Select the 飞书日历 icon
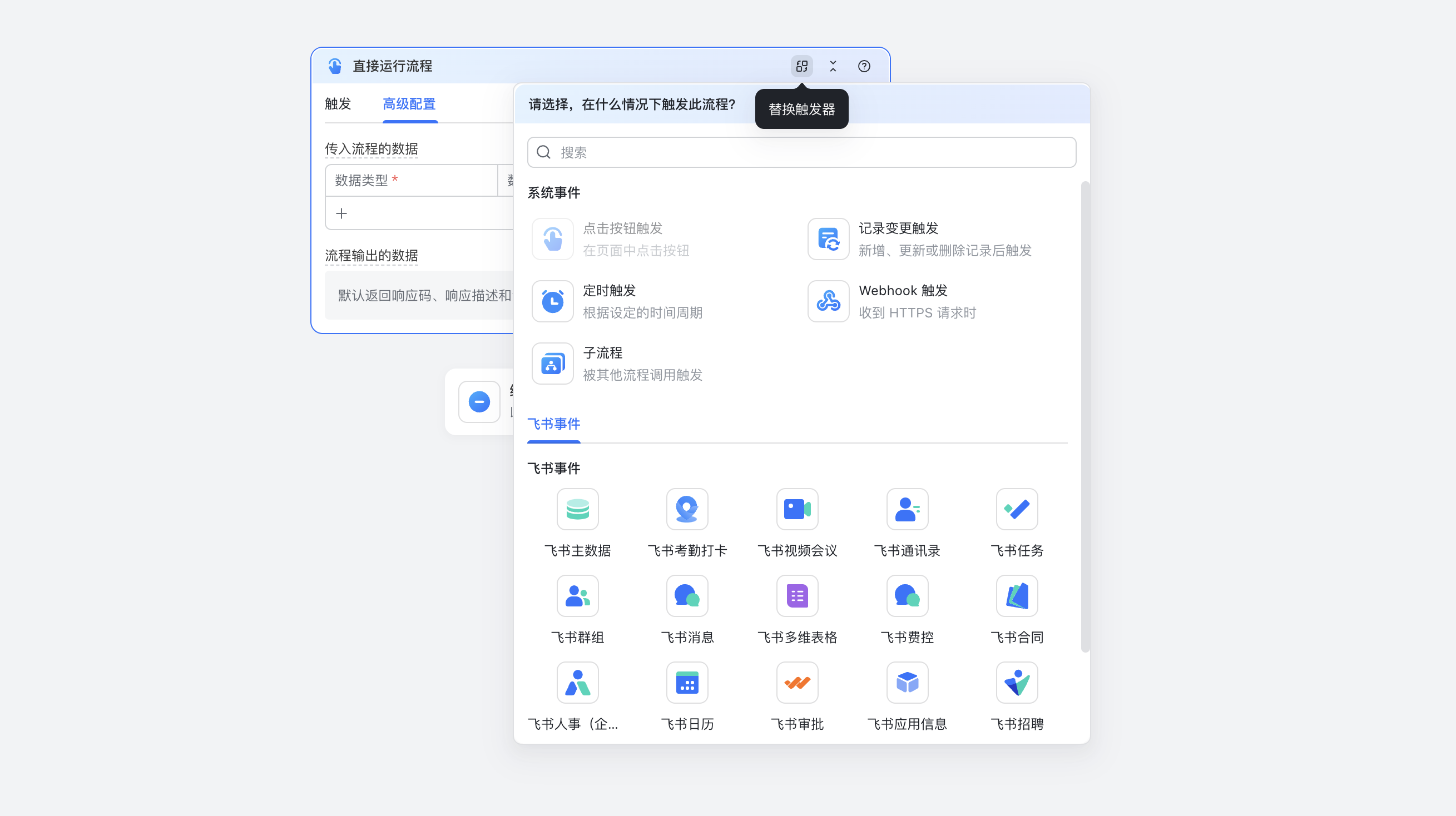The height and width of the screenshot is (816, 1456). (687, 683)
